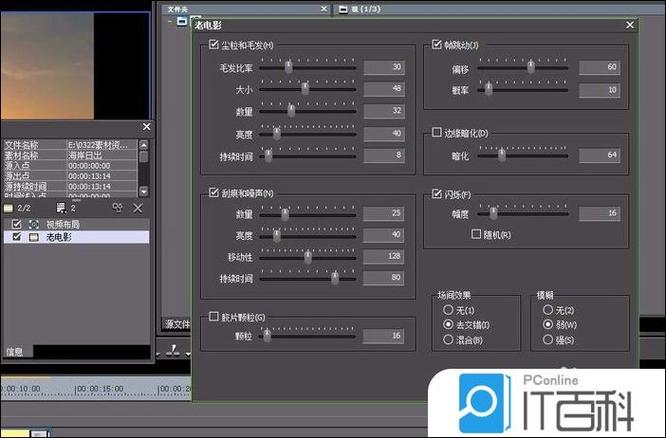Click the 00:00:15:00 mark on timeline ruler
666x438 pixels.
point(99,389)
